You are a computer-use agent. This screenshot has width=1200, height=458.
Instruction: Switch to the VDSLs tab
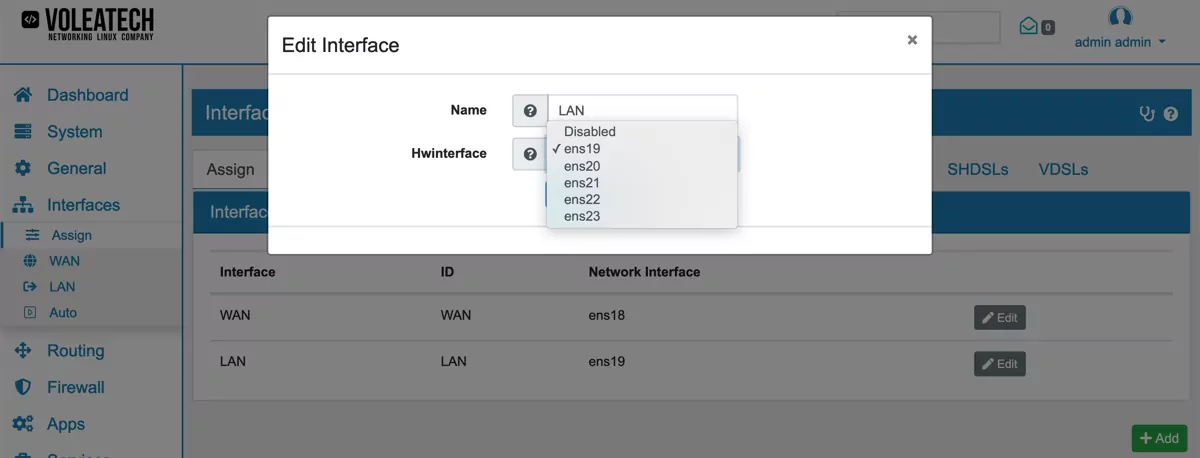point(1063,169)
